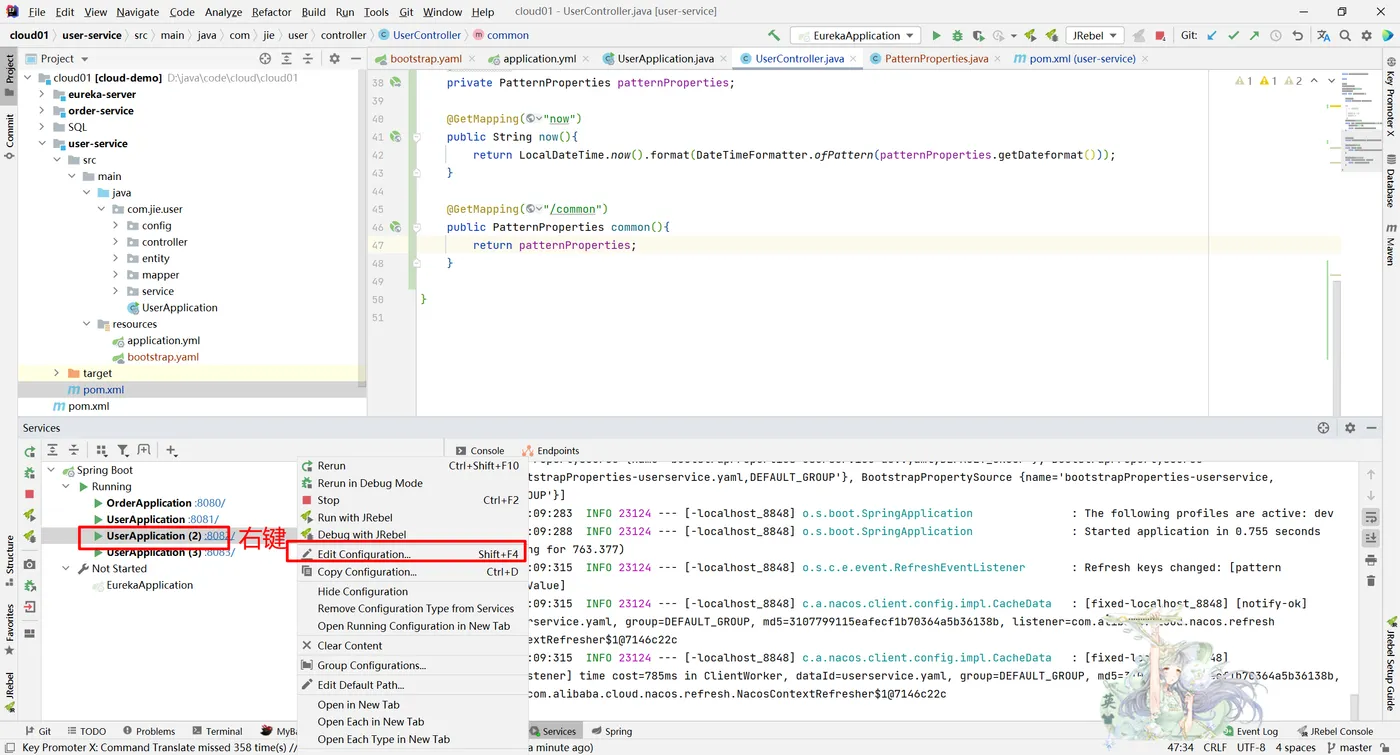The width and height of the screenshot is (1400, 755).
Task: Click camera thread dump icon in Services
Action: click(29, 565)
